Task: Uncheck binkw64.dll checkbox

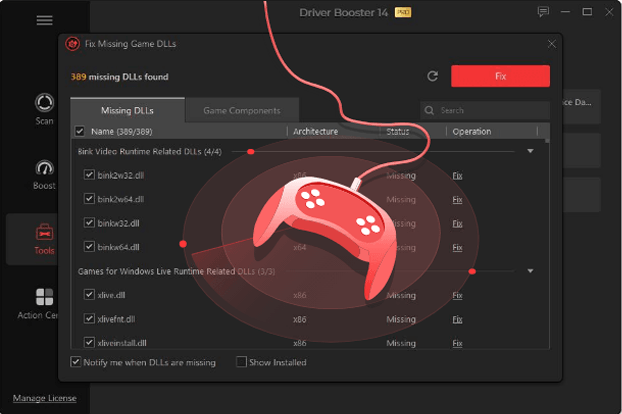Action: click(x=89, y=246)
